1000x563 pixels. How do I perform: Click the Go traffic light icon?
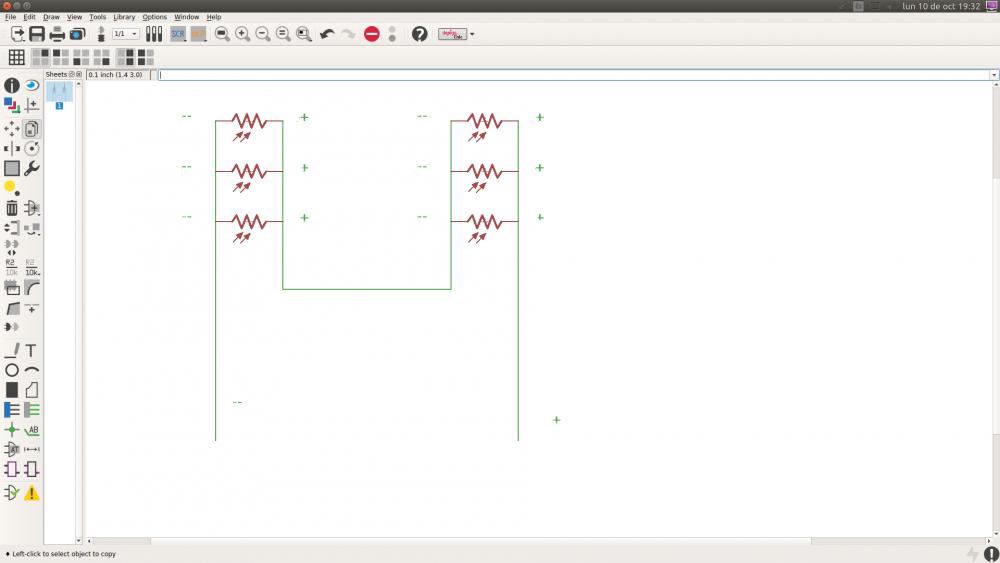[392, 34]
